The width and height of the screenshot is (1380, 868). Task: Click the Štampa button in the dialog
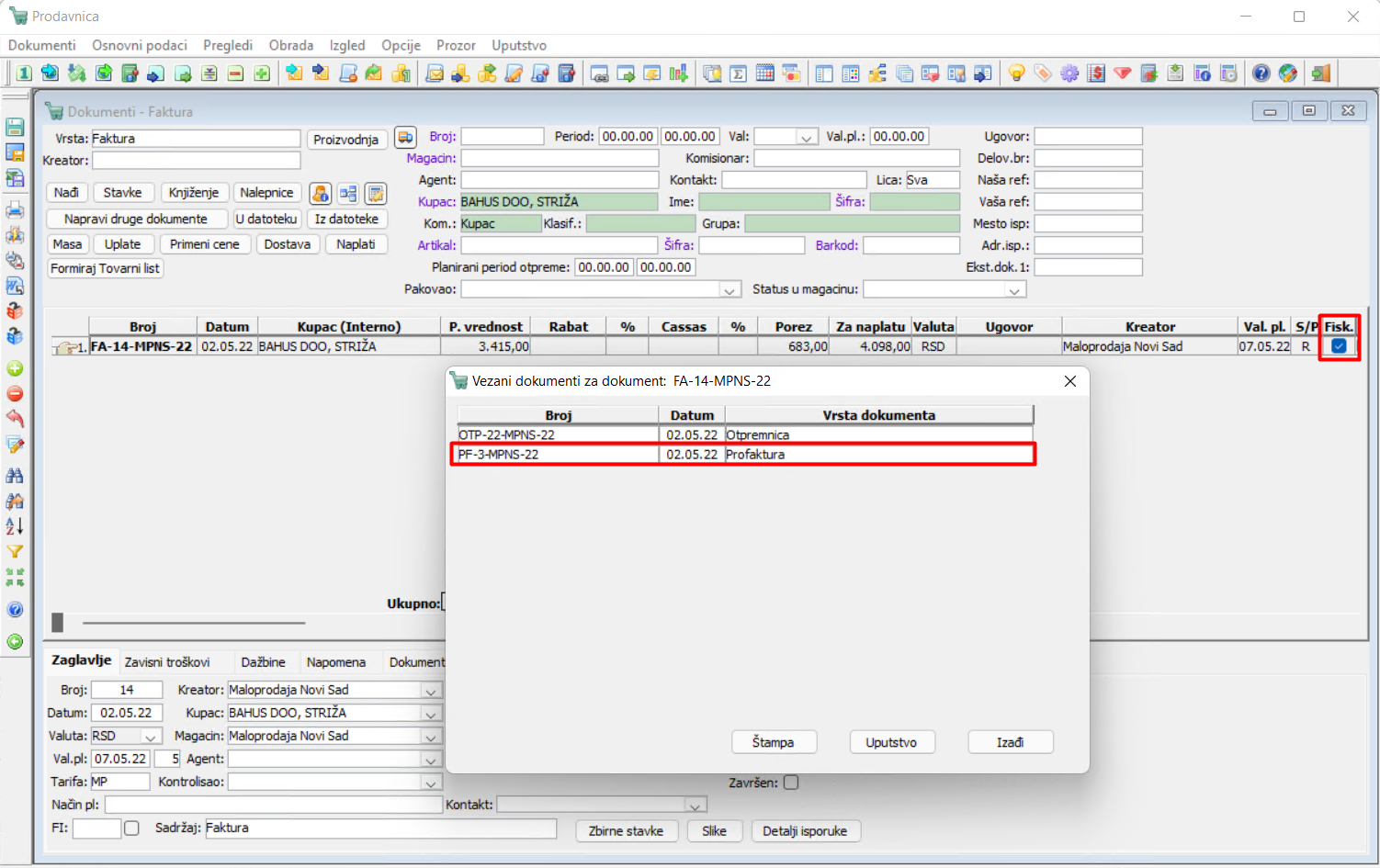[774, 742]
